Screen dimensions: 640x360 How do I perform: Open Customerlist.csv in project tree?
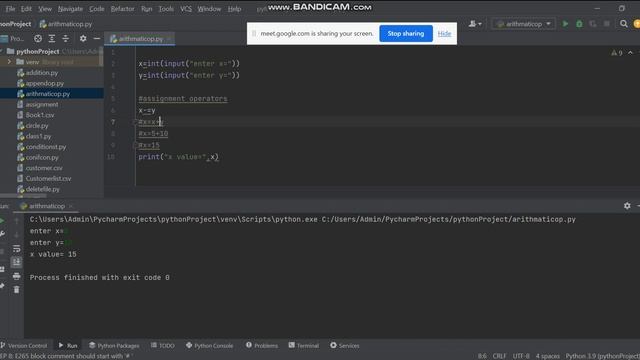point(48,179)
